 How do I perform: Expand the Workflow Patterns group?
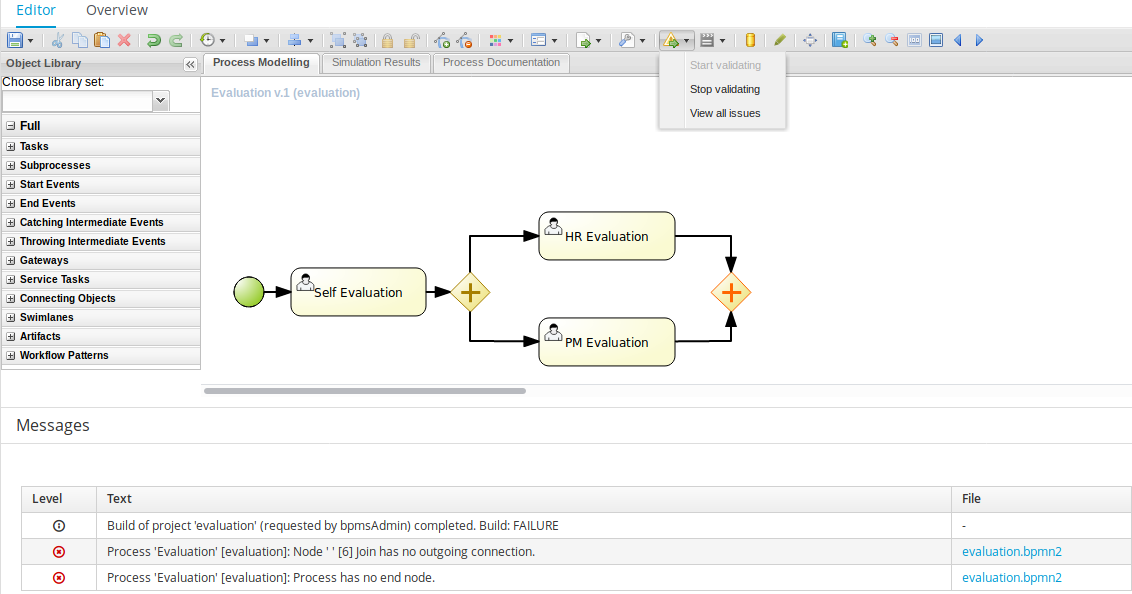[x=11, y=356]
